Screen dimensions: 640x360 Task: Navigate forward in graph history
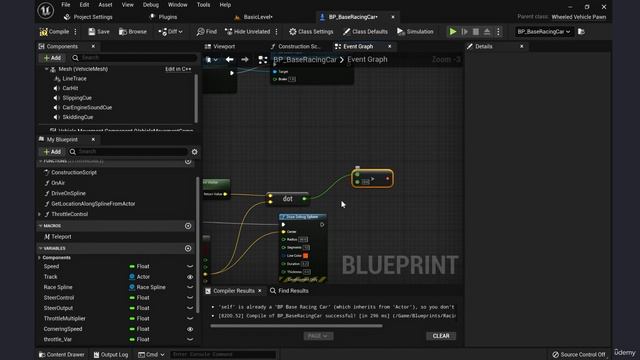point(244,60)
